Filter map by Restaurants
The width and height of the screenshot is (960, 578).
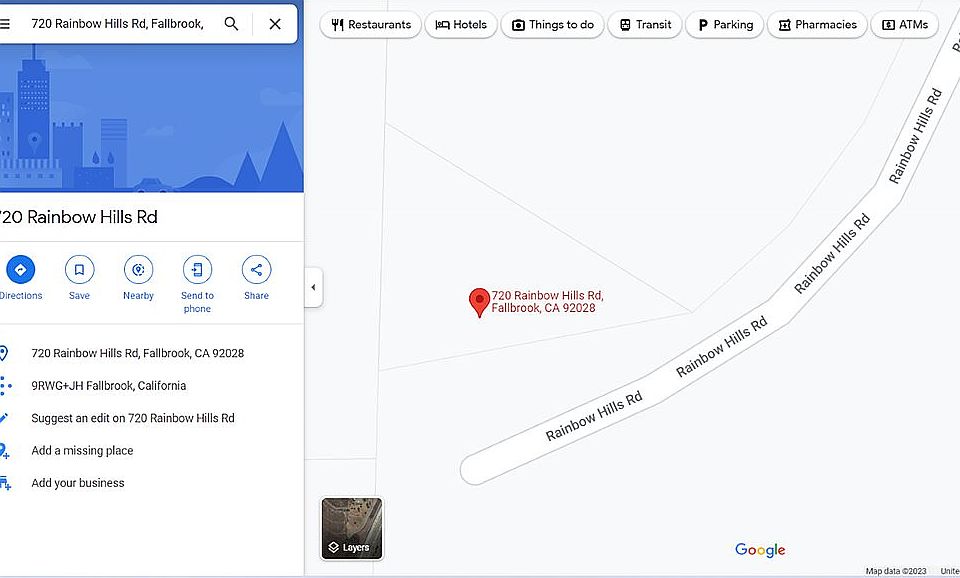pyautogui.click(x=370, y=24)
